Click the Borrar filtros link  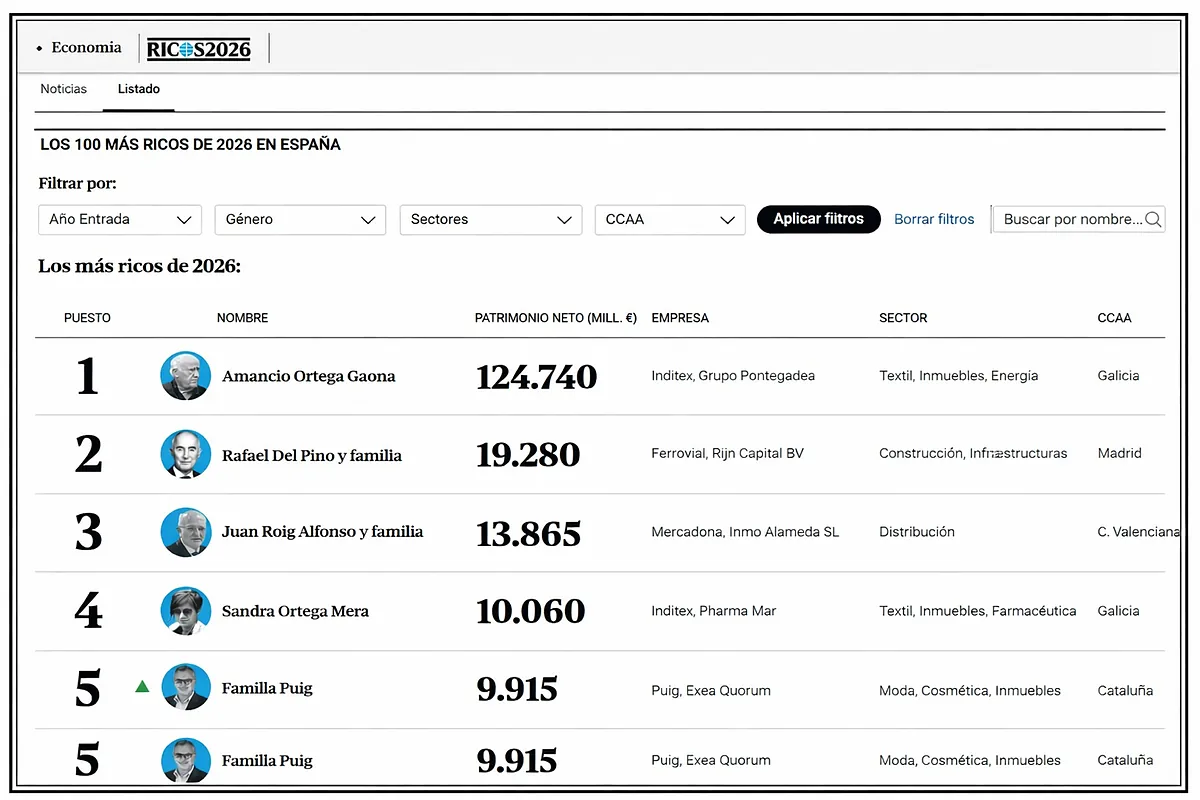934,220
